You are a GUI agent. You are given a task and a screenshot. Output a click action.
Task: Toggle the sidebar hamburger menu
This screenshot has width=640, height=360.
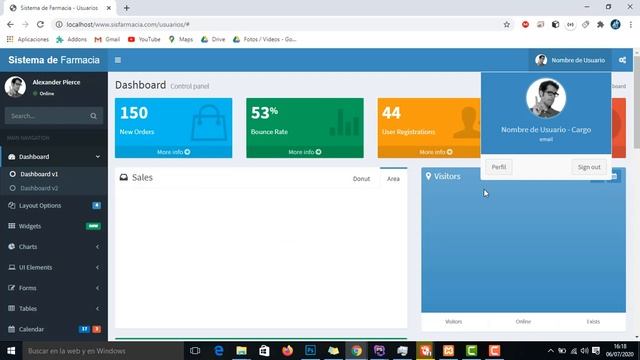(118, 60)
